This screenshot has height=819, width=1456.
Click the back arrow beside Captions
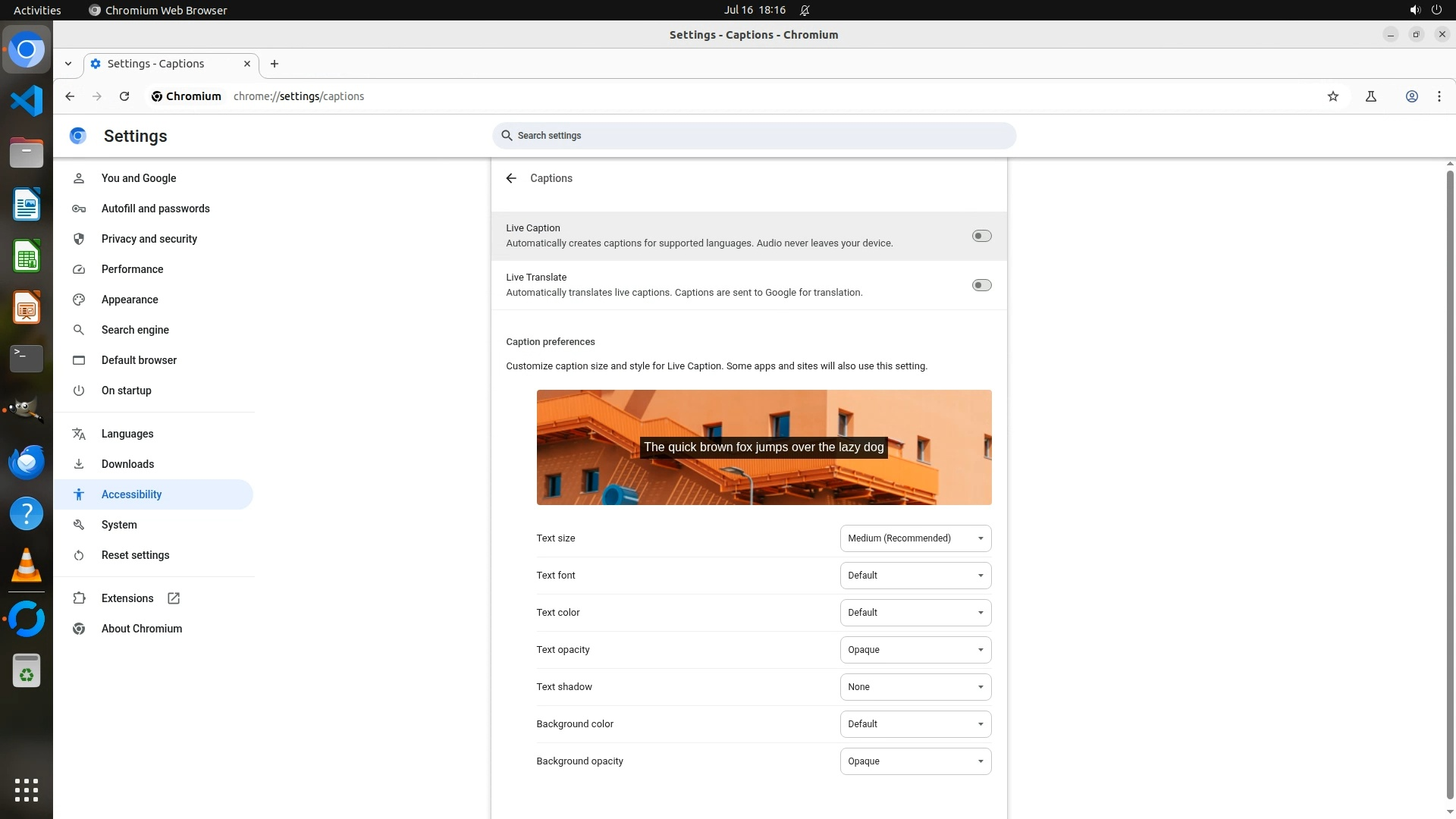[x=511, y=178]
